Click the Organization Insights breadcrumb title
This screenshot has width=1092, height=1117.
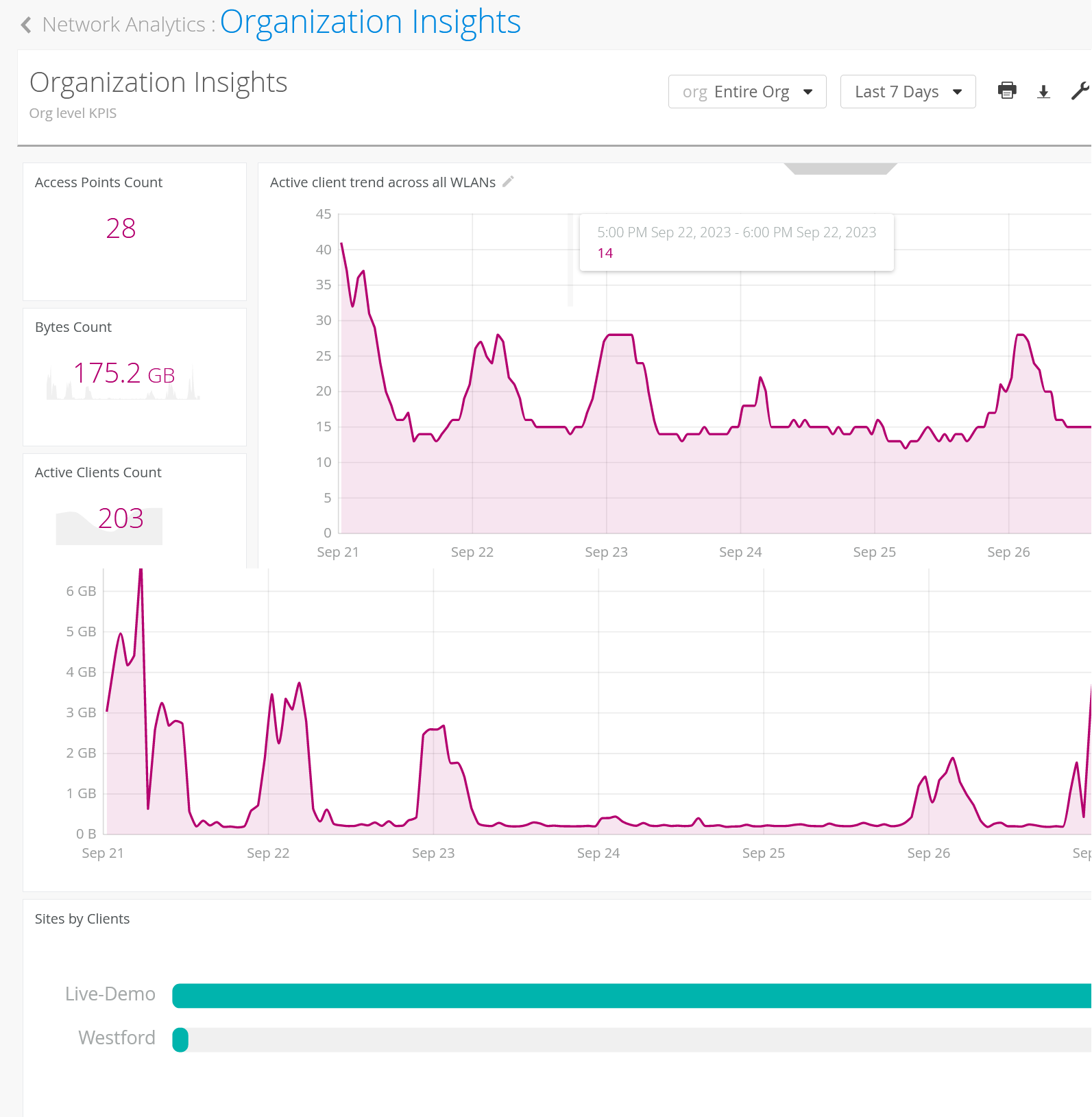pos(370,23)
